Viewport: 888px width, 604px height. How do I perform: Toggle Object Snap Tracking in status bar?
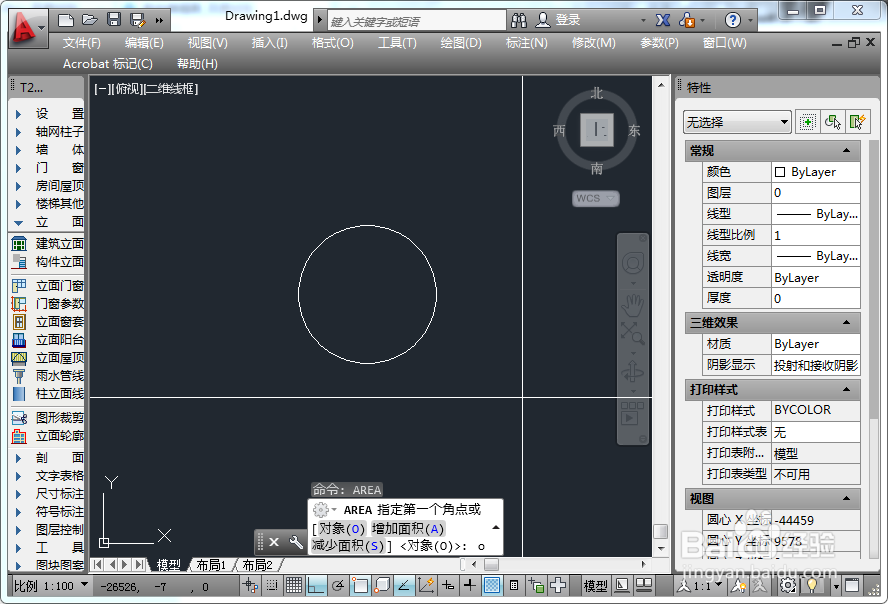click(404, 585)
